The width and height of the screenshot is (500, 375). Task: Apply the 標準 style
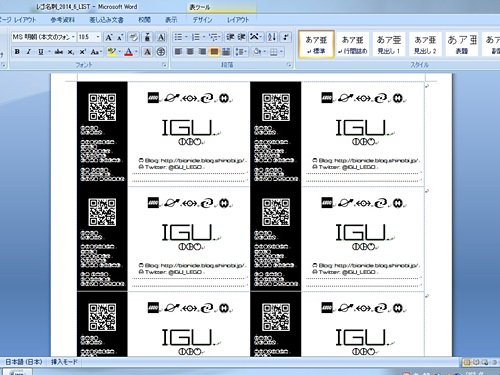316,44
